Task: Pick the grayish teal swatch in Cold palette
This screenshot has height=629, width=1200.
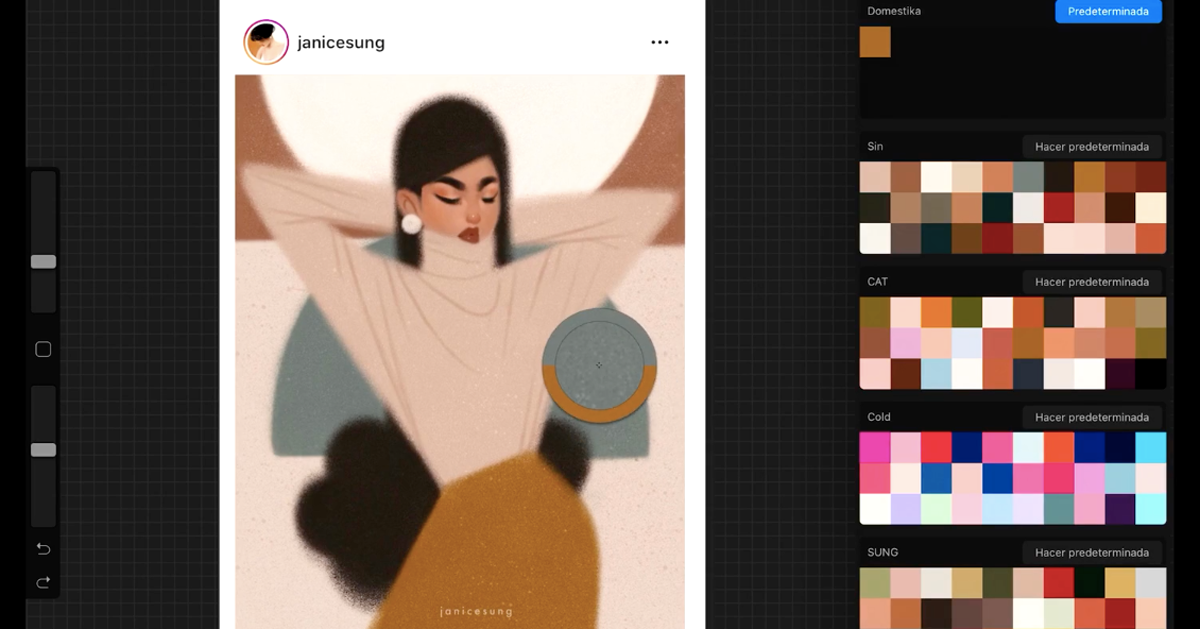Action: point(1059,509)
